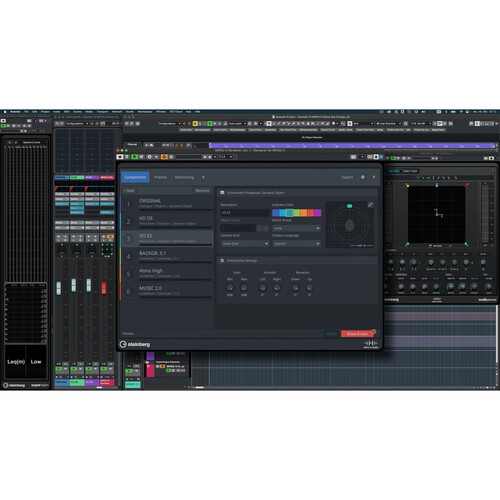Switch to the Monitoring tab
The width and height of the screenshot is (500, 500).
pos(184,177)
